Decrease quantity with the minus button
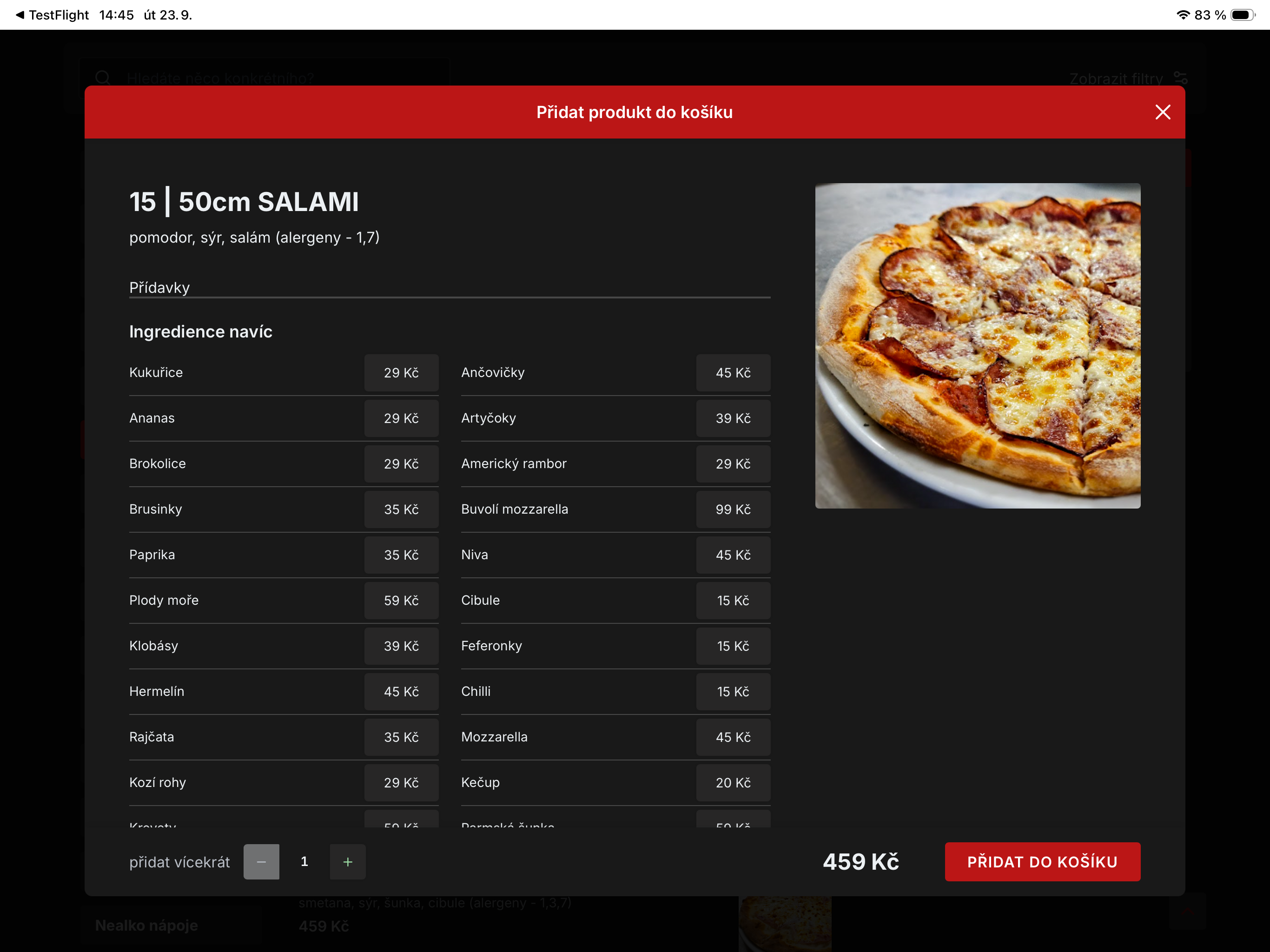This screenshot has height=952, width=1270. tap(261, 861)
